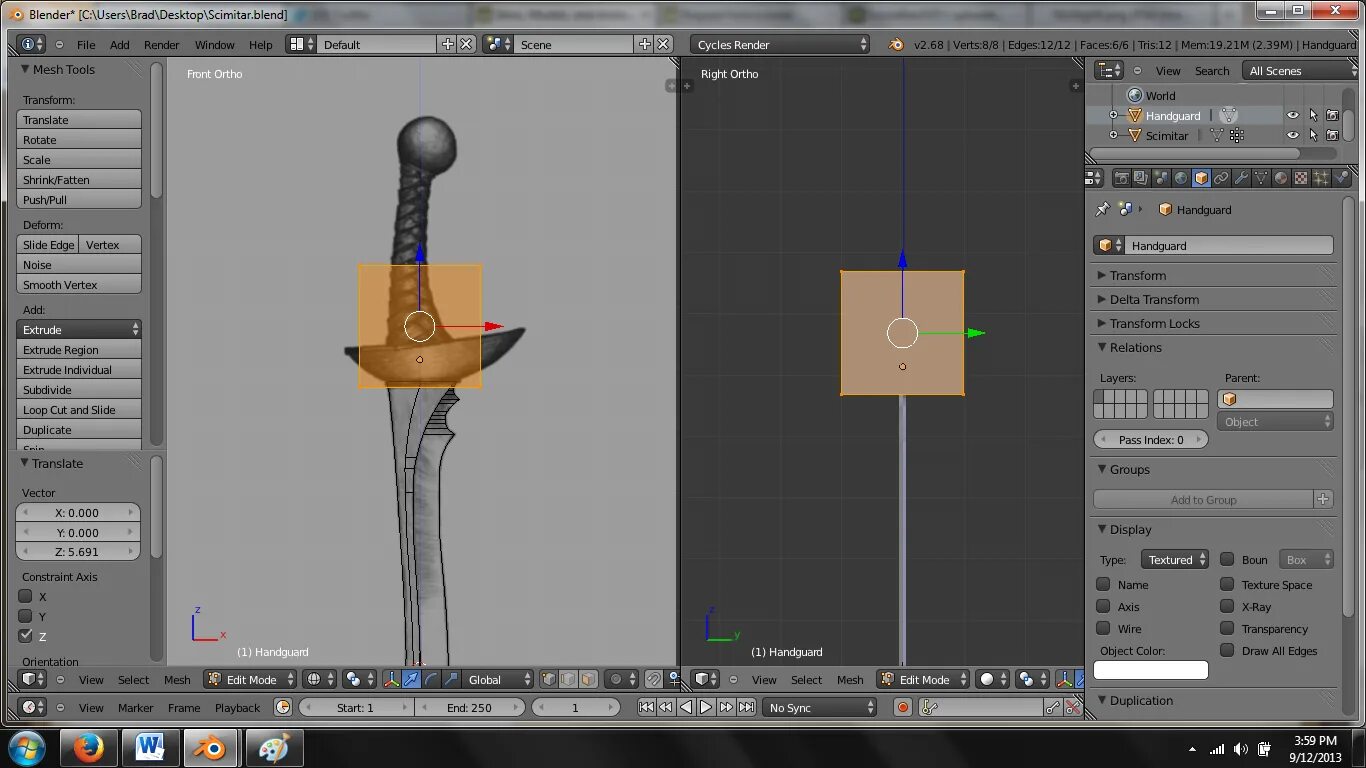Click the timeline preview range clock icon

pos(283,707)
